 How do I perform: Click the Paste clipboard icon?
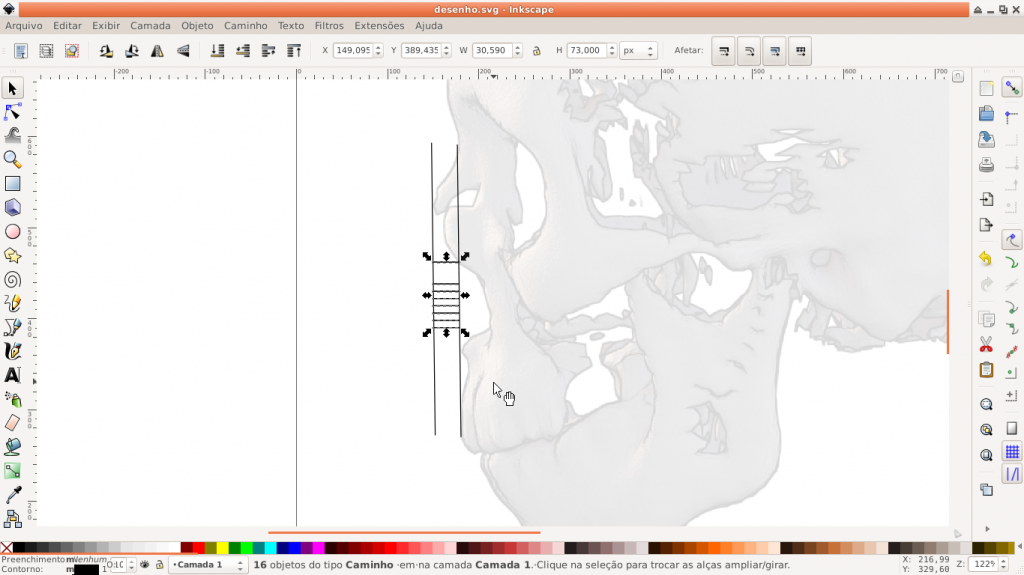point(986,370)
